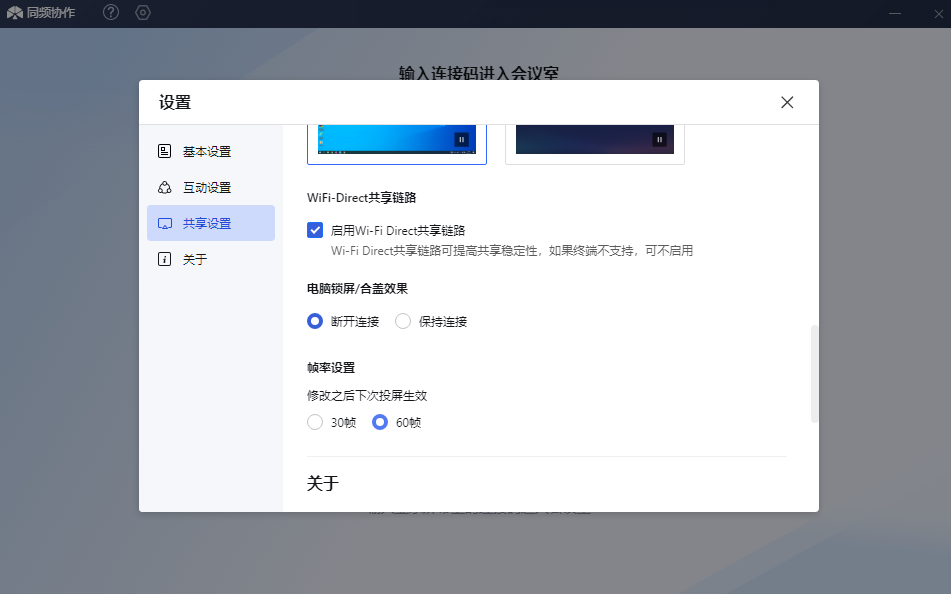The width and height of the screenshot is (951, 594).
Task: Open the 互动设置 tab
Action: coord(207,188)
